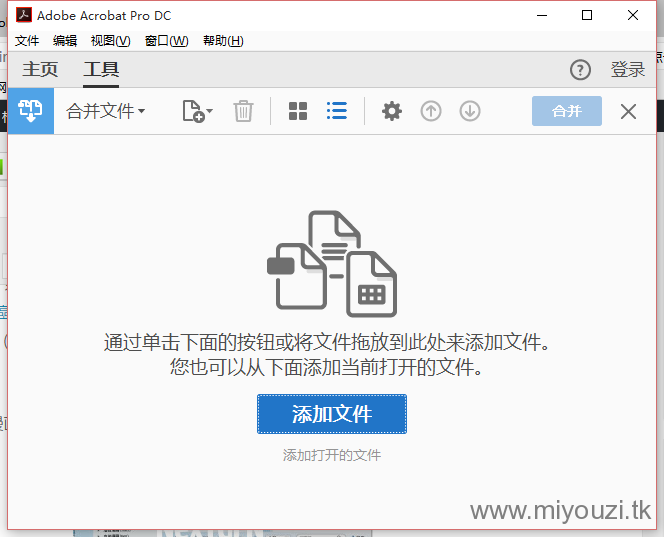Open the add files icon dropdown

[197, 111]
